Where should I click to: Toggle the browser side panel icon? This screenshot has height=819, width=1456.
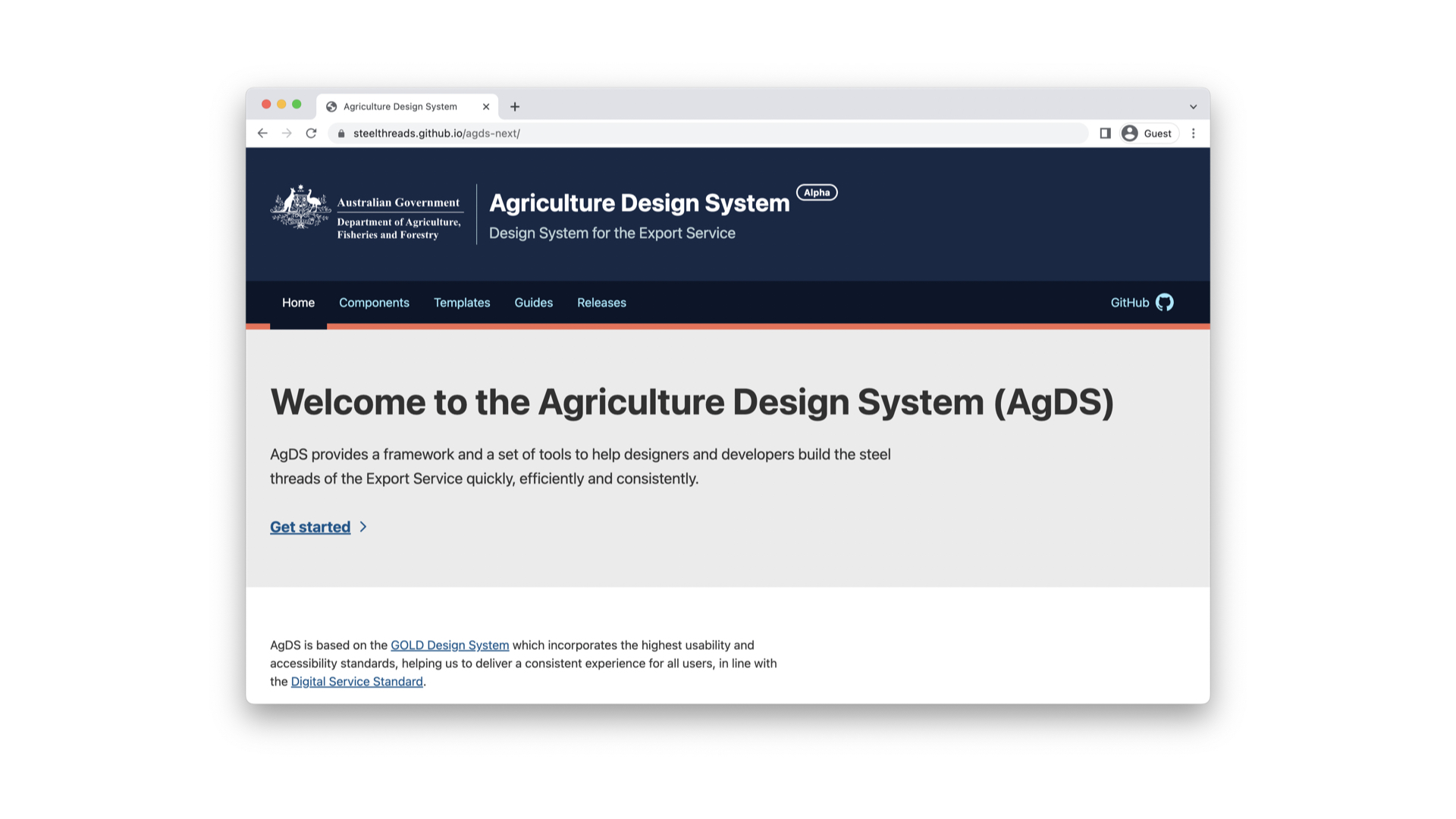point(1105,133)
